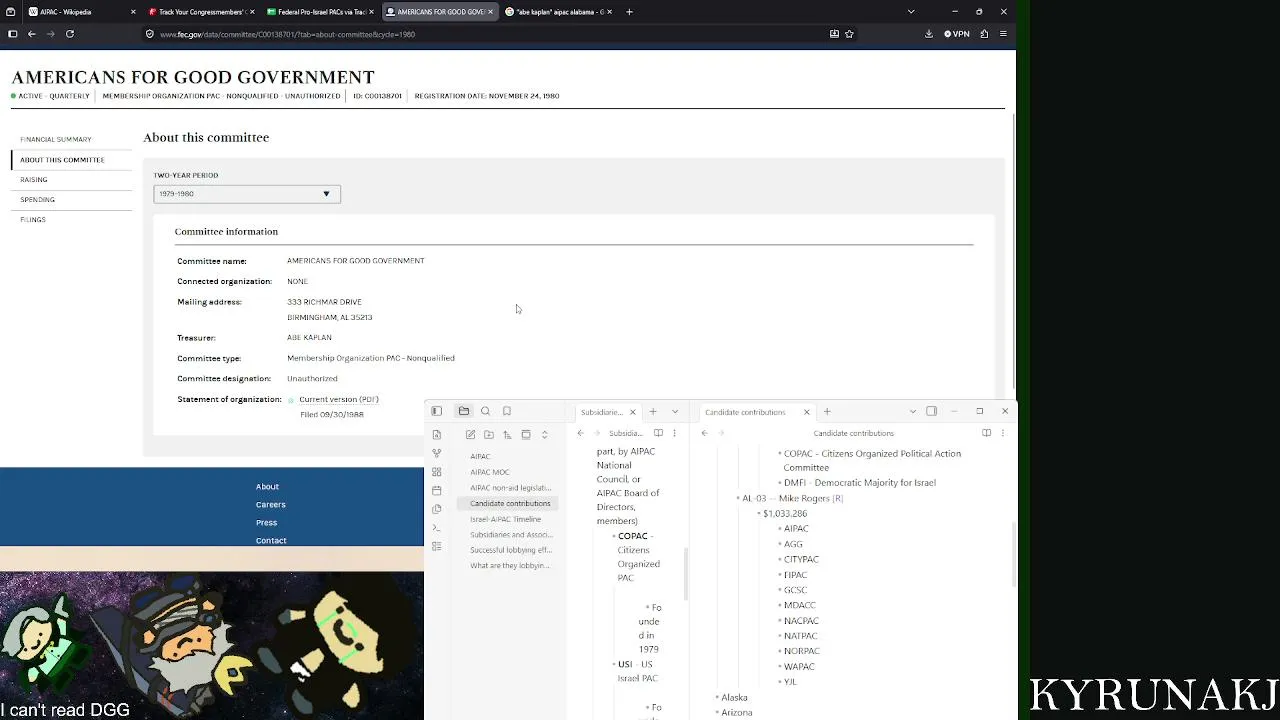The image size is (1280, 720).
Task: Click Press link in FEC footer
Action: pos(266,523)
